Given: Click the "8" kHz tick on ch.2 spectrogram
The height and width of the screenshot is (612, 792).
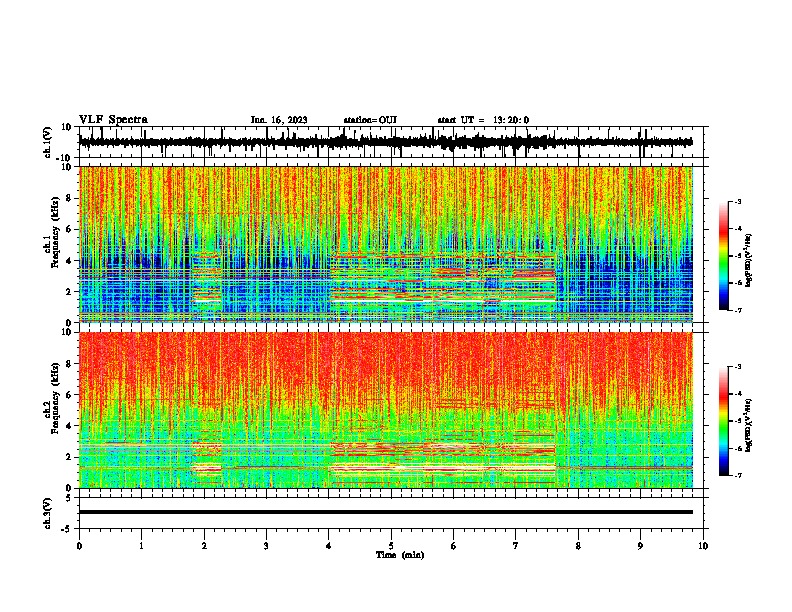Looking at the screenshot, I should (x=70, y=364).
